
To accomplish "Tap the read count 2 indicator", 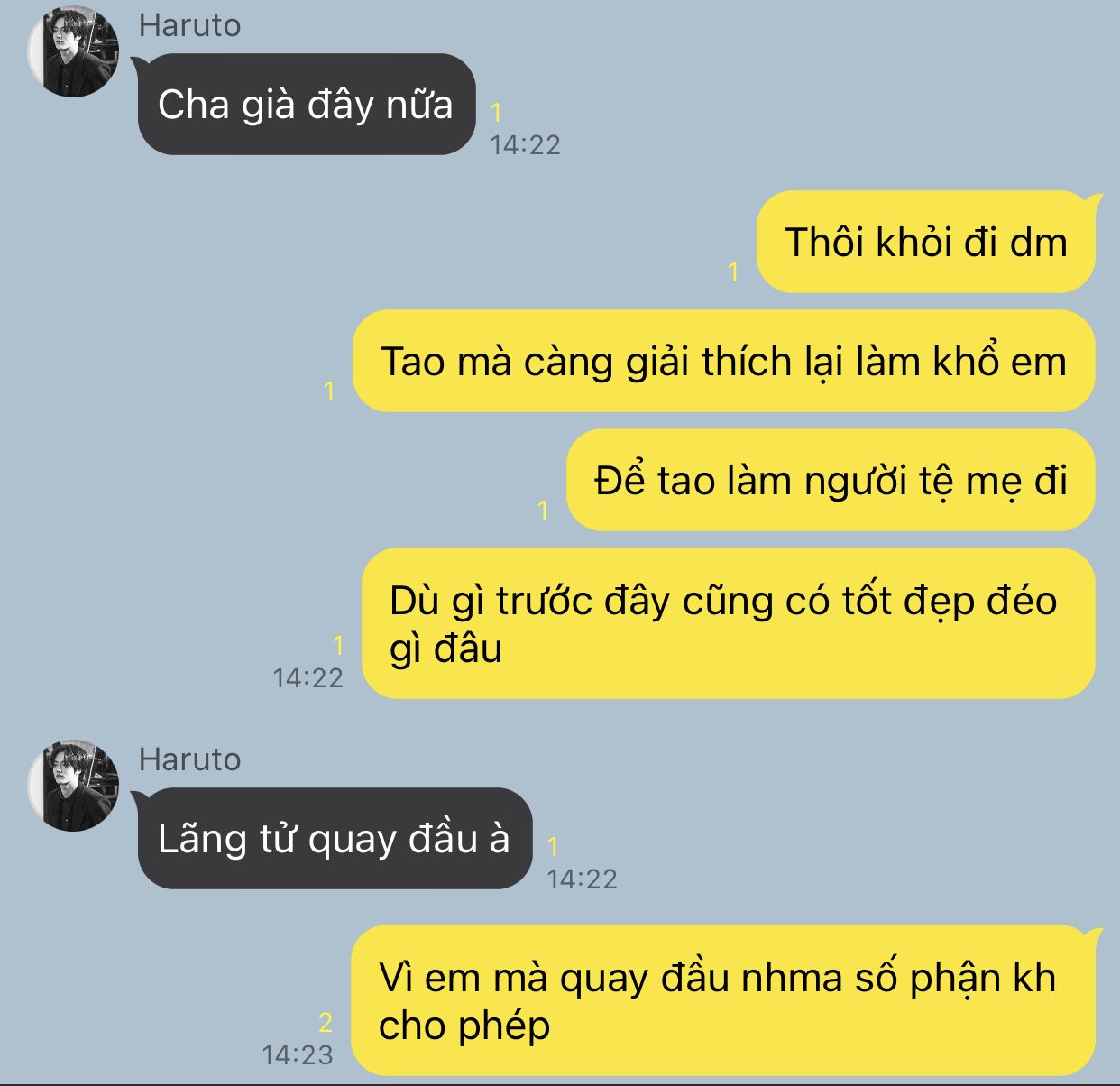I will (326, 1023).
